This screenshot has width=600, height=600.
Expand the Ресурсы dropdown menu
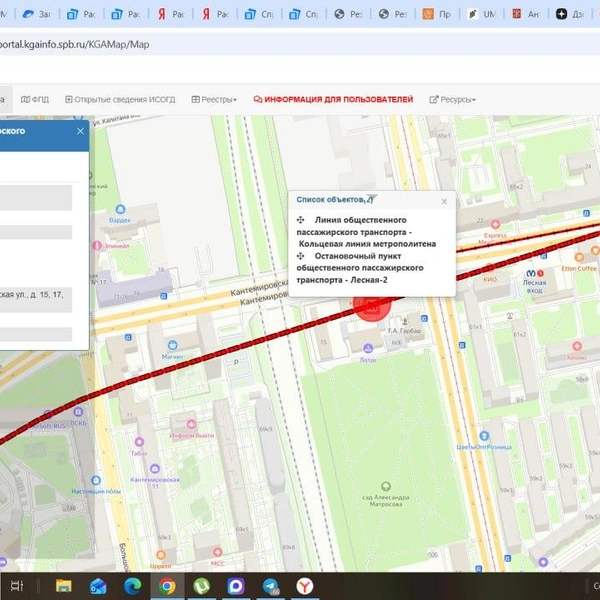(x=453, y=99)
